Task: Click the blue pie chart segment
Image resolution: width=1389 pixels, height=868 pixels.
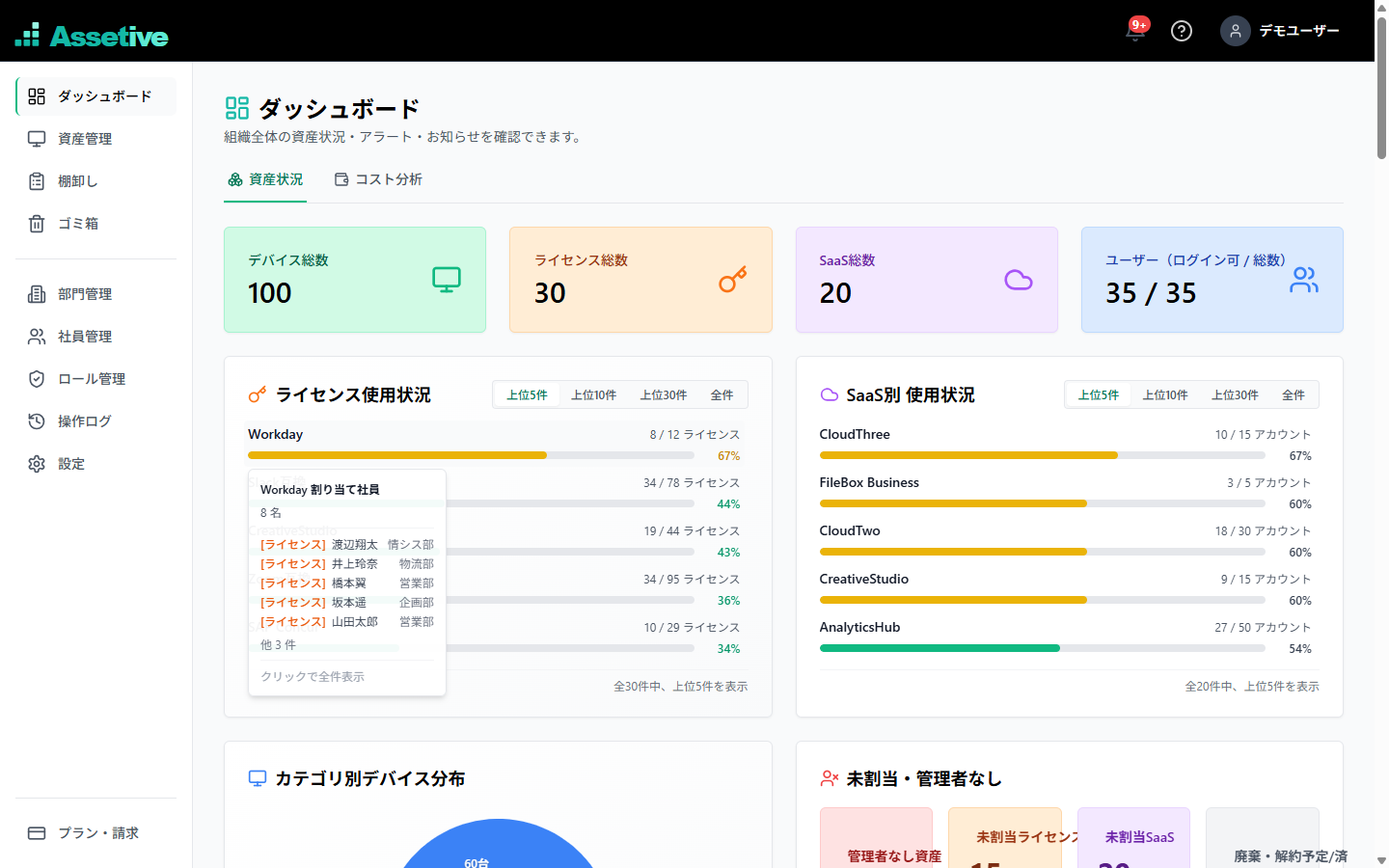Action: [498, 846]
